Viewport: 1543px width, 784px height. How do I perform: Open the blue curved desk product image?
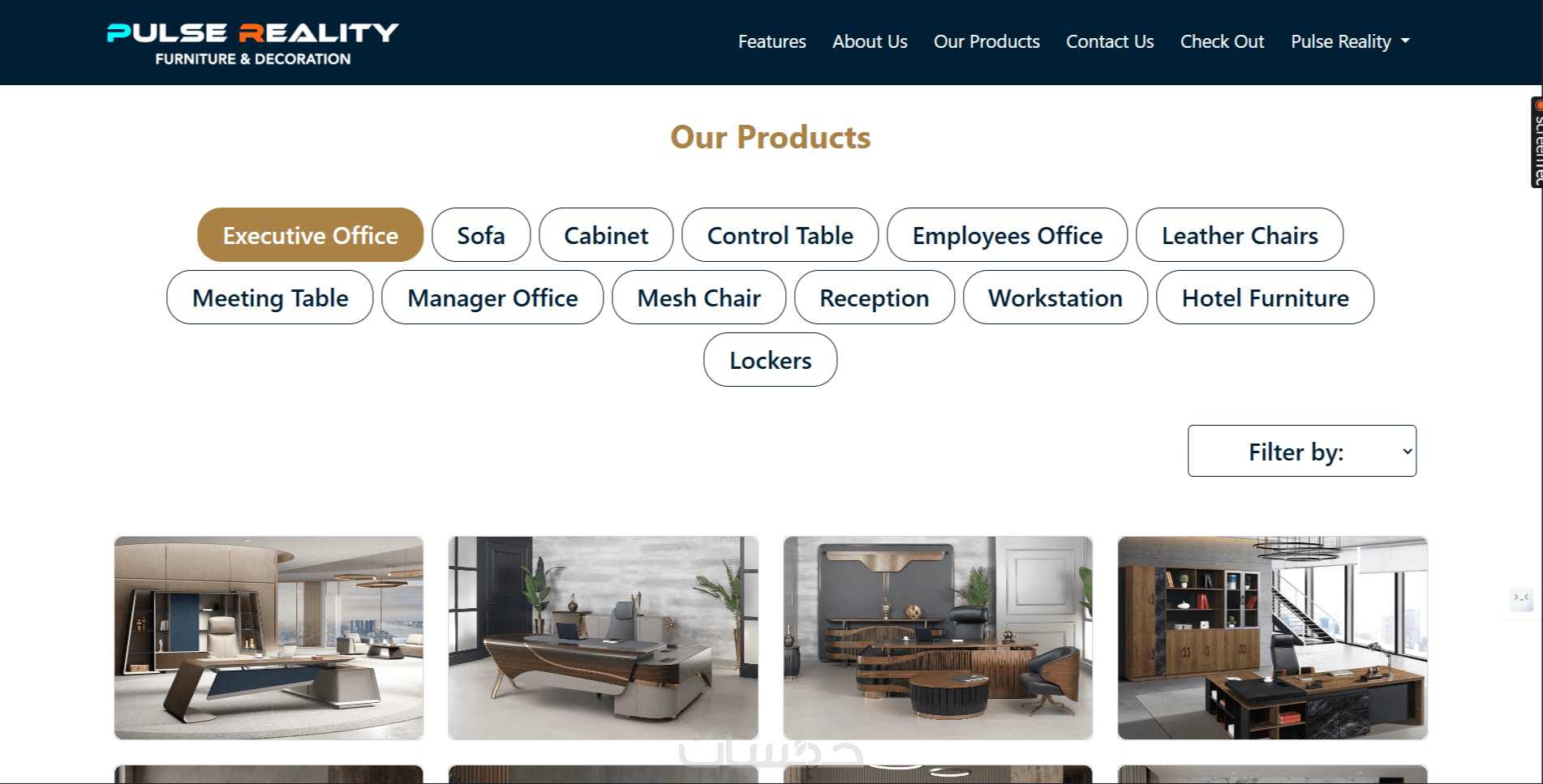tap(269, 638)
